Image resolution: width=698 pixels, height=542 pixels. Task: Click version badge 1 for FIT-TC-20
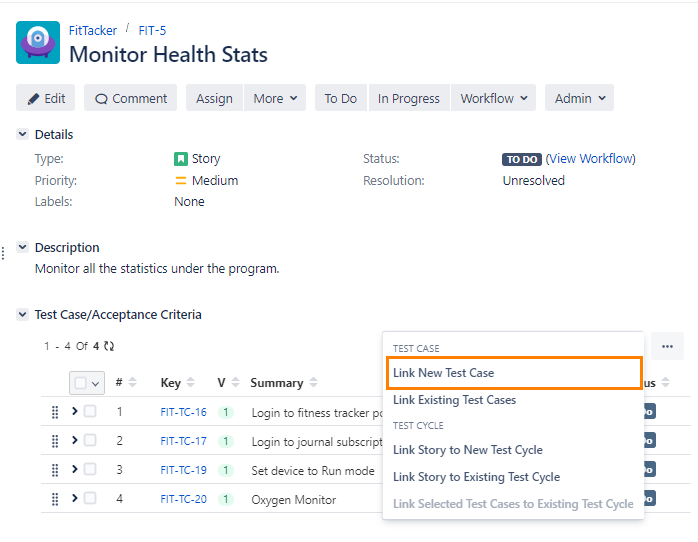click(226, 499)
